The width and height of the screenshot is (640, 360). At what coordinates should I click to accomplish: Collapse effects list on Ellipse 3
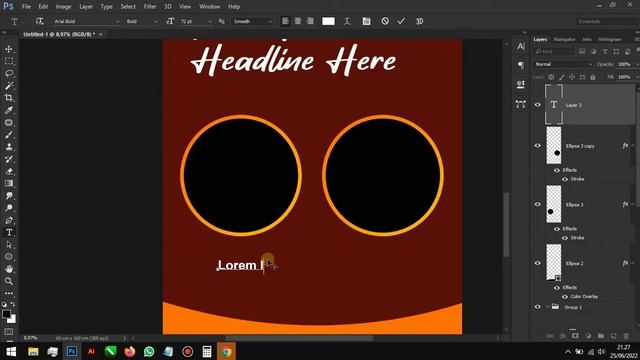(x=633, y=204)
